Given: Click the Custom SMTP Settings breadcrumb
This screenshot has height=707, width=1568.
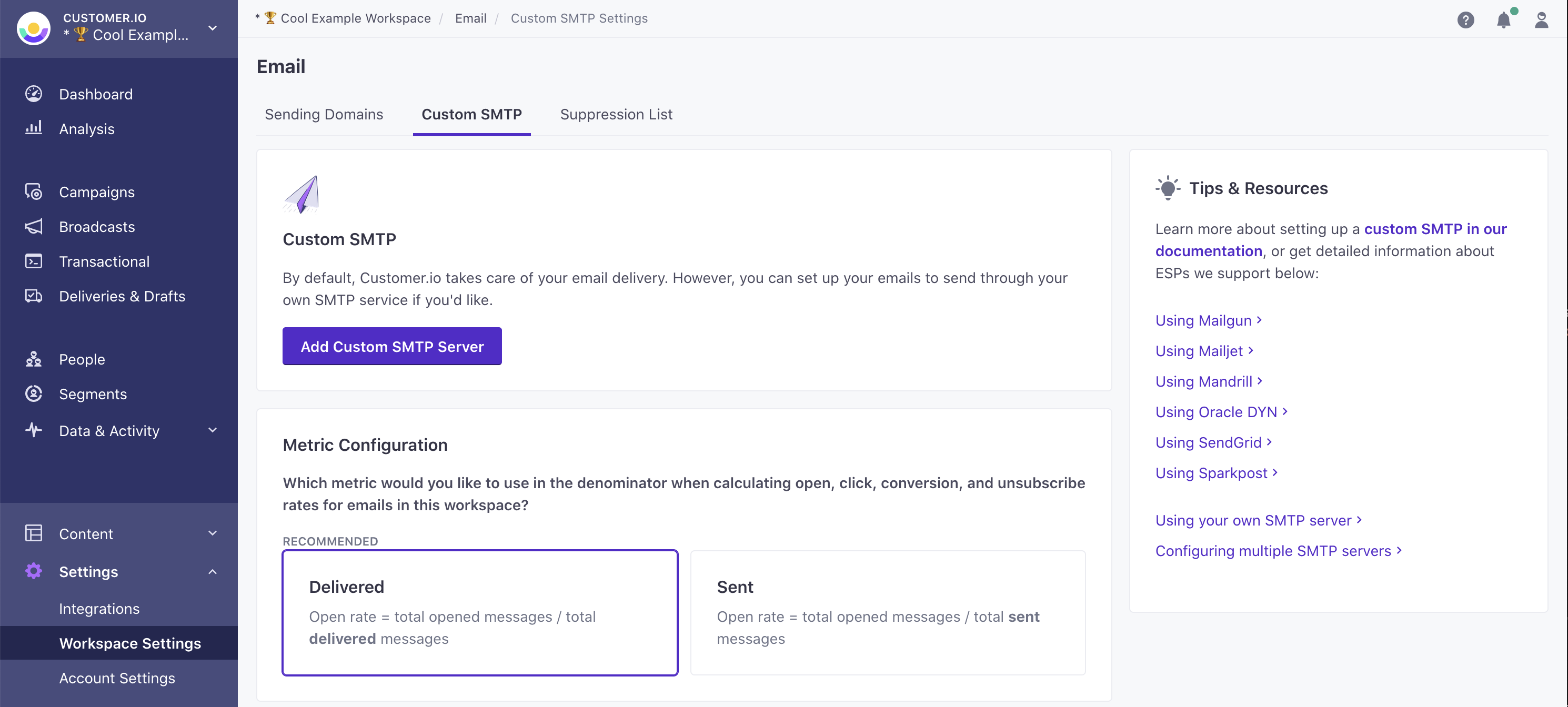Looking at the screenshot, I should tap(579, 18).
